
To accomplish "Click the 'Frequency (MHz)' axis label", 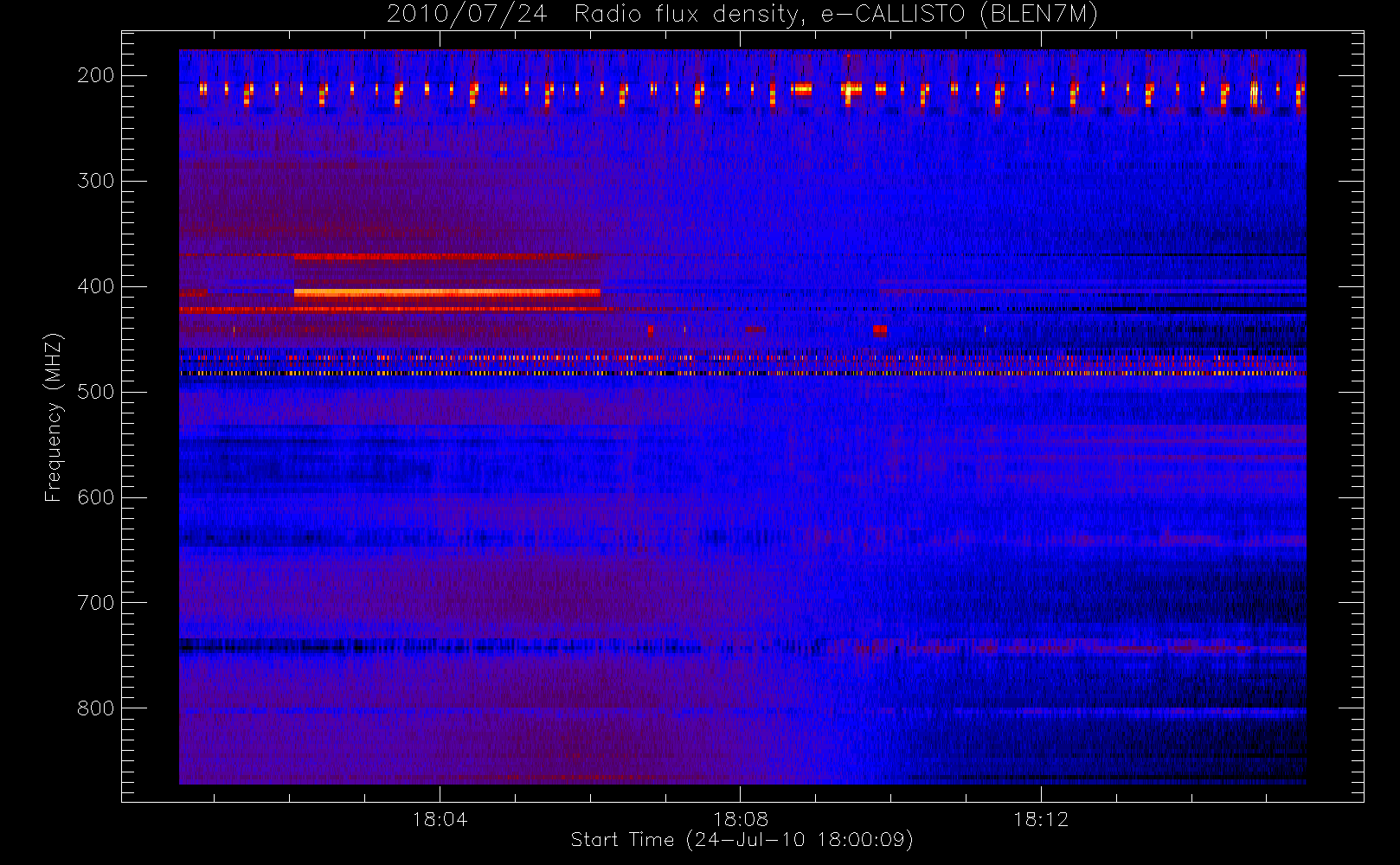I will tap(54, 417).
